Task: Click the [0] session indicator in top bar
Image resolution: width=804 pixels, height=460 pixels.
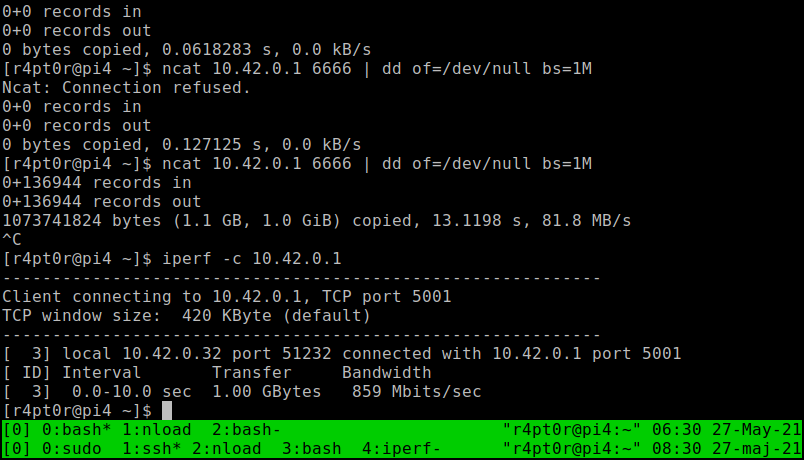Action: coord(16,430)
